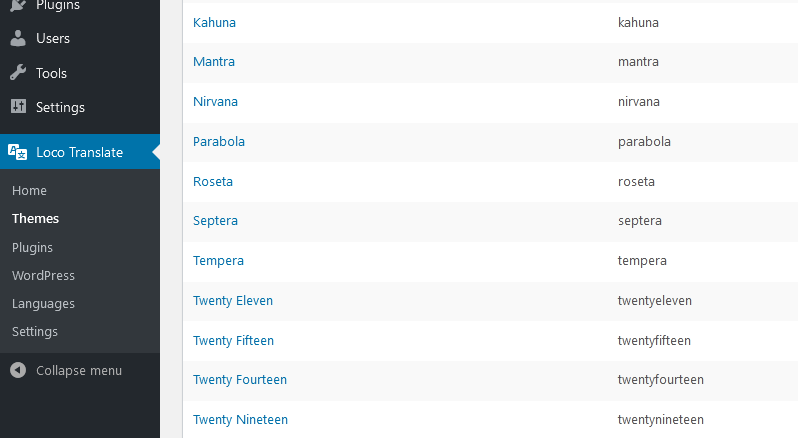The width and height of the screenshot is (798, 438).
Task: Open the Tempera theme link
Action: [x=218, y=261]
